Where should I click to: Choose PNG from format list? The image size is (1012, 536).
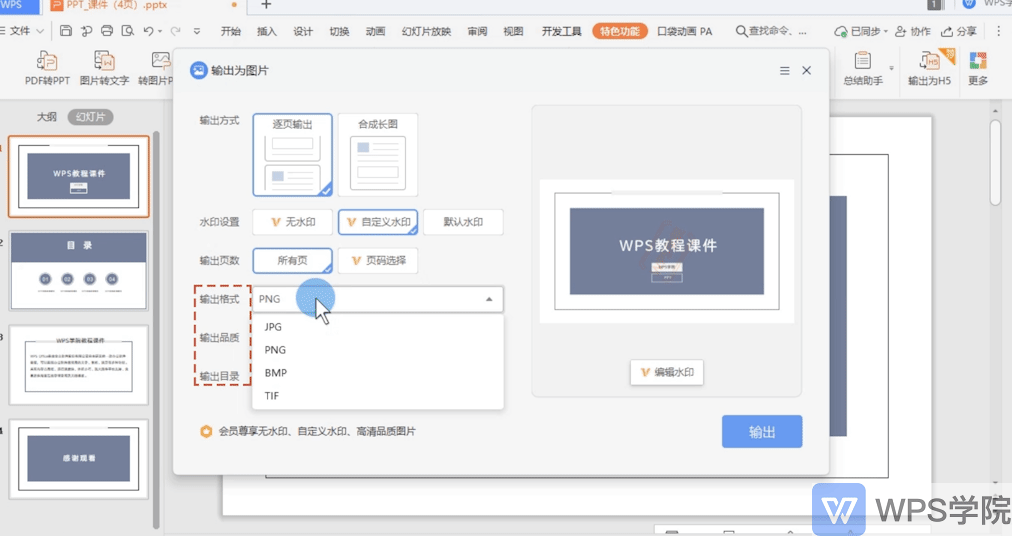click(378, 349)
